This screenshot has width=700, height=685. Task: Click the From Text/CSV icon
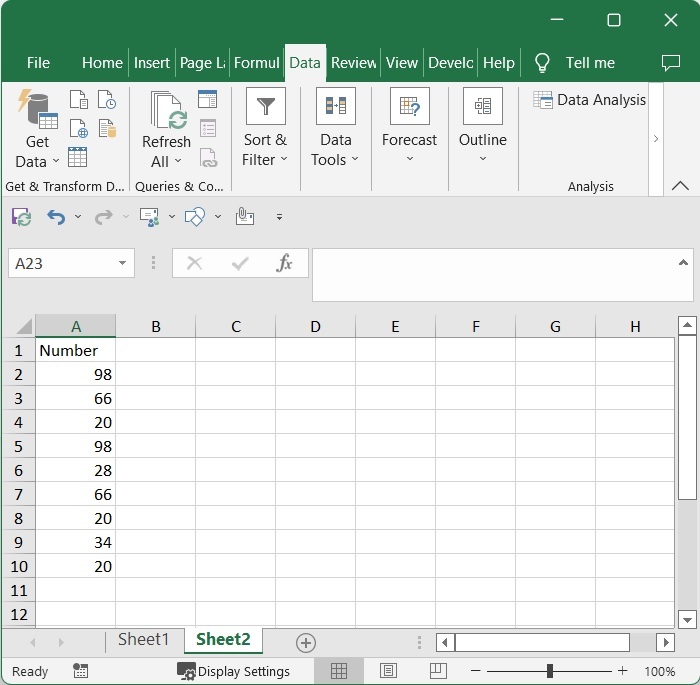(78, 100)
